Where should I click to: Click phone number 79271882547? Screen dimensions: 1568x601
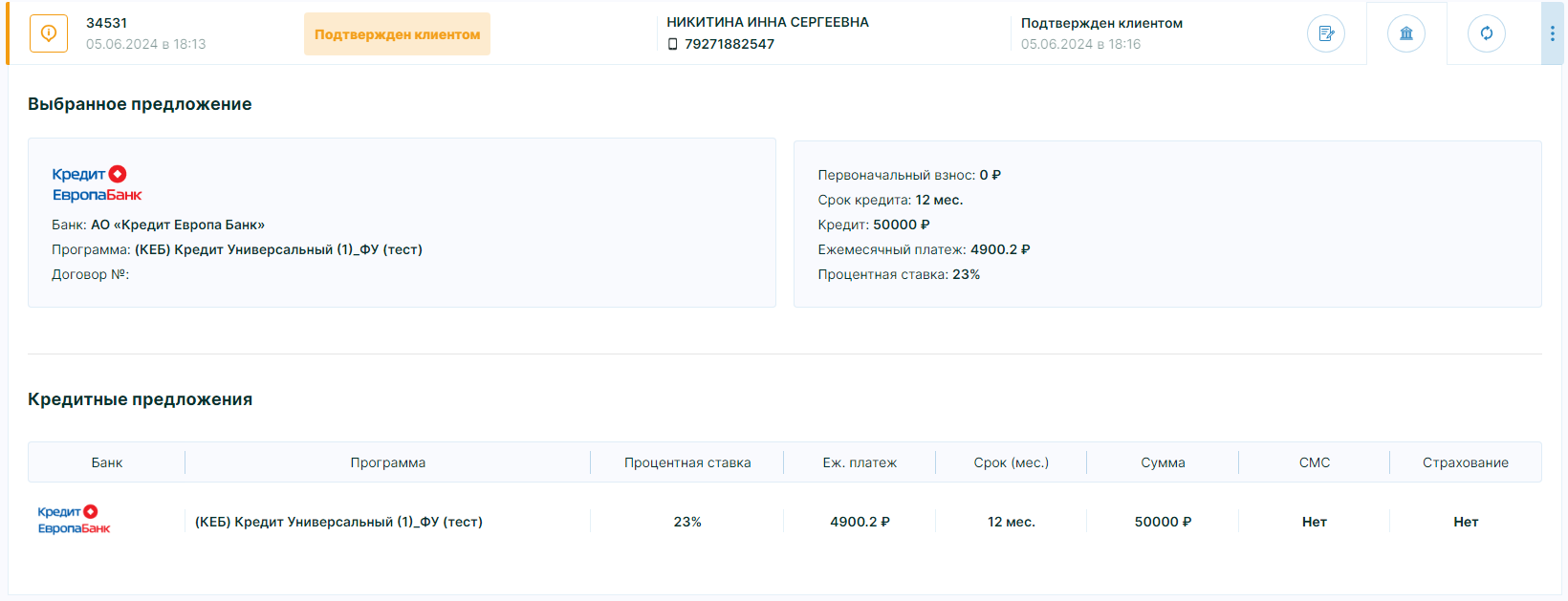pos(730,44)
